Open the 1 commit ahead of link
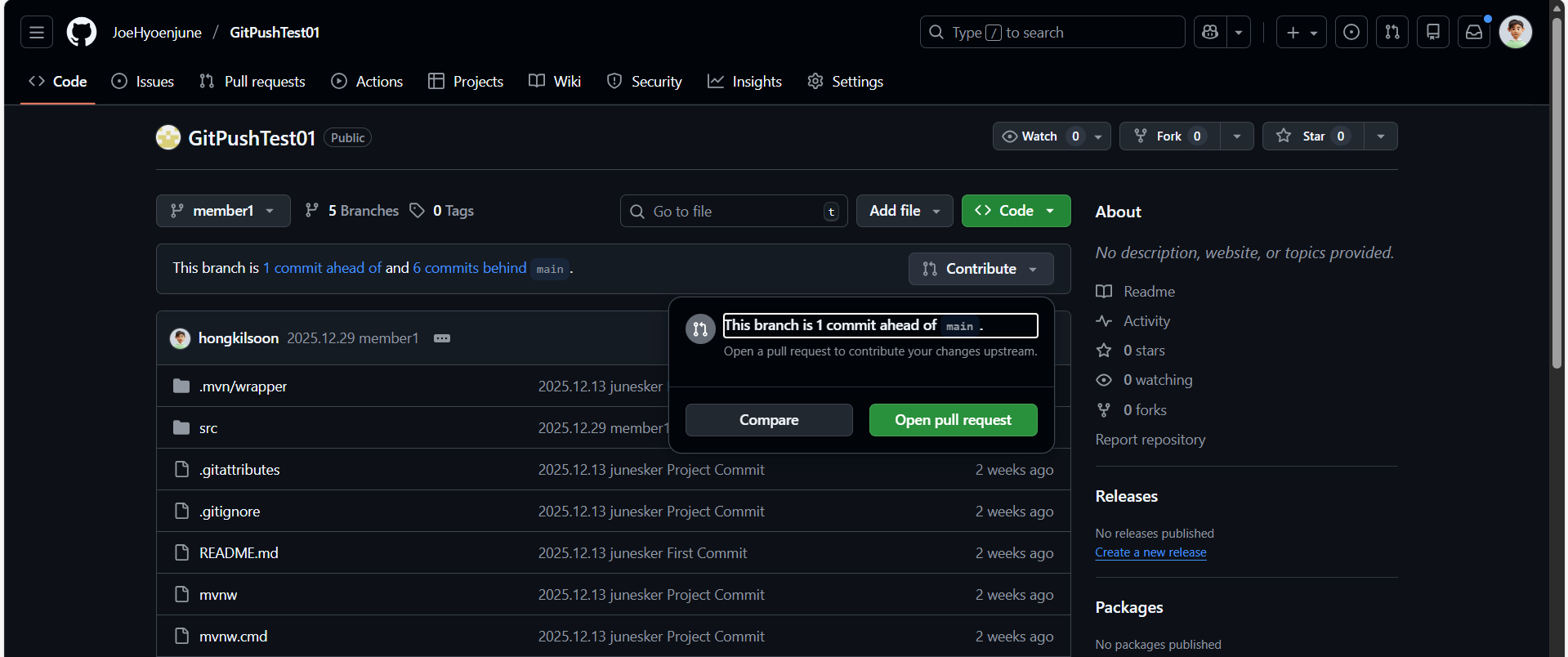The height and width of the screenshot is (657, 1568). click(x=322, y=268)
